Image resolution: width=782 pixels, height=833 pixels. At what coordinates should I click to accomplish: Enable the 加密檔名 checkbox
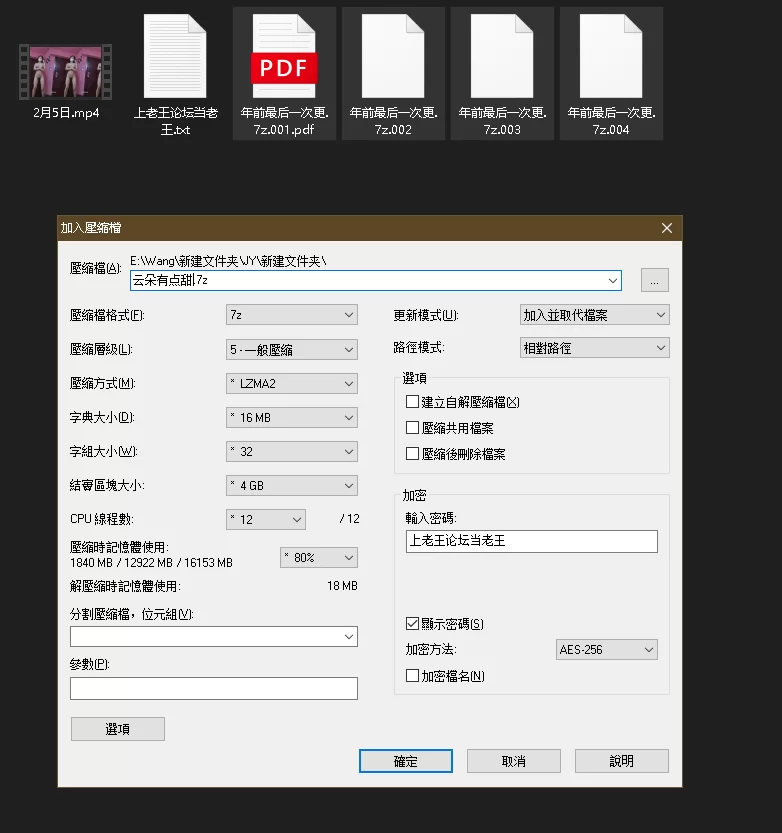[413, 676]
